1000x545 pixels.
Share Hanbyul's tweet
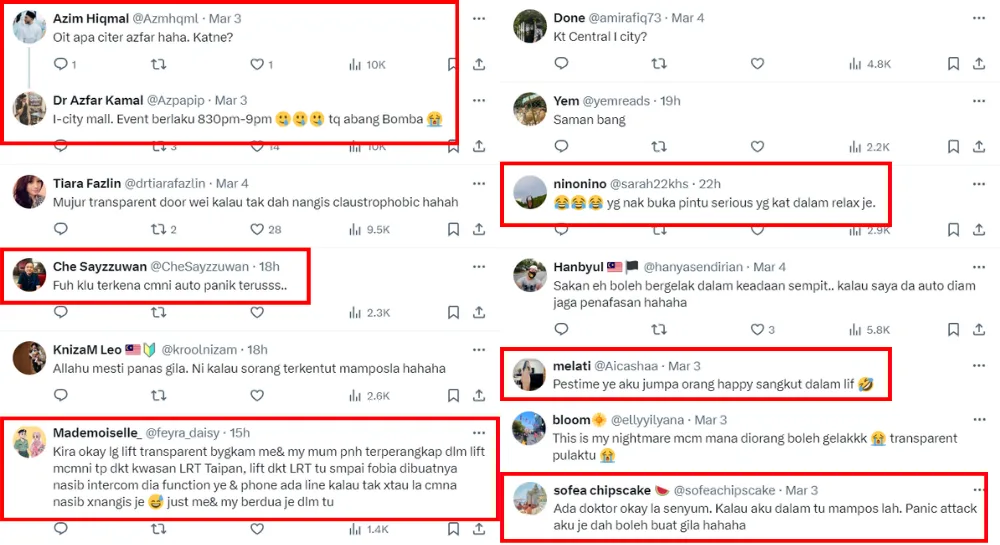click(x=979, y=329)
